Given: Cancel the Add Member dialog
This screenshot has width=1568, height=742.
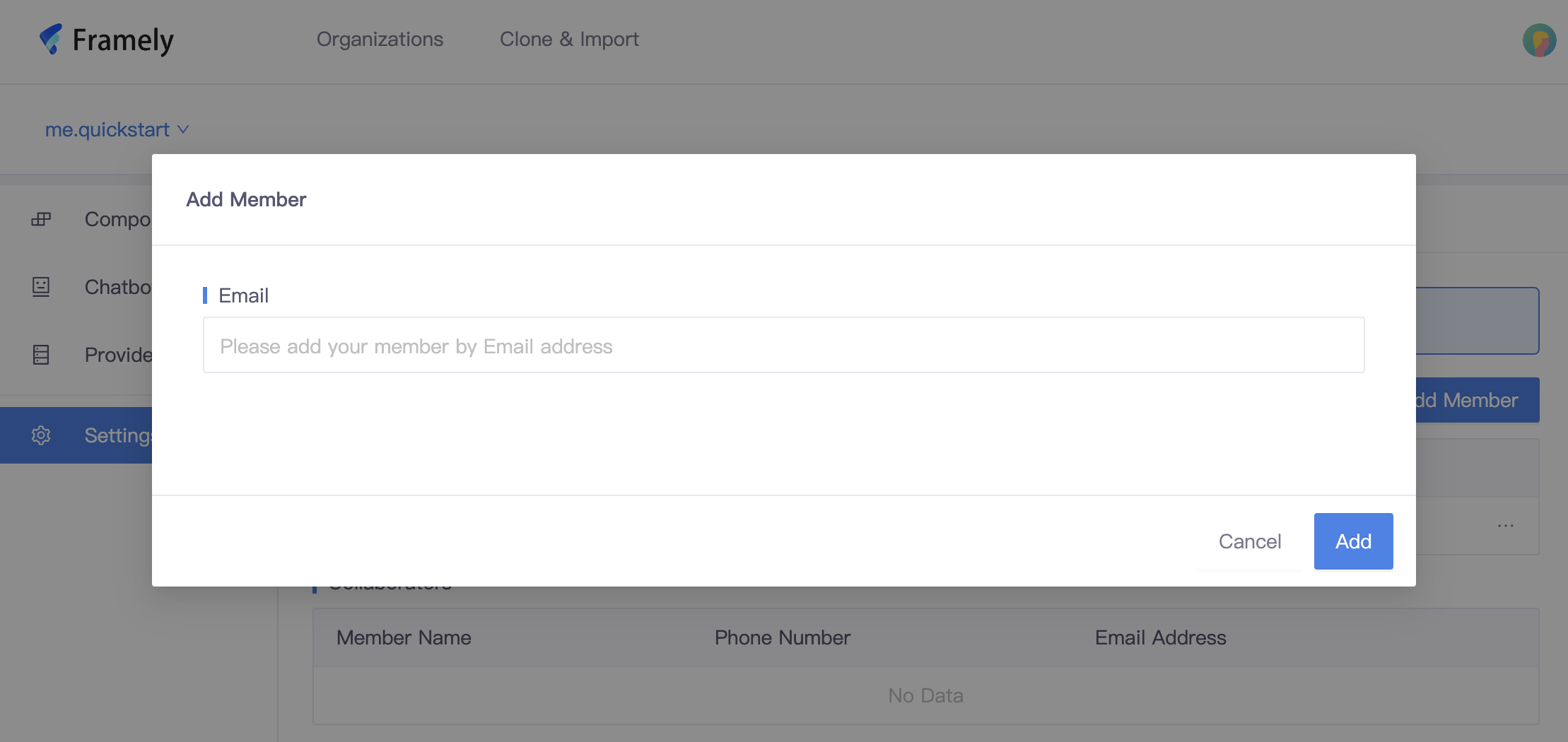Looking at the screenshot, I should tap(1249, 541).
